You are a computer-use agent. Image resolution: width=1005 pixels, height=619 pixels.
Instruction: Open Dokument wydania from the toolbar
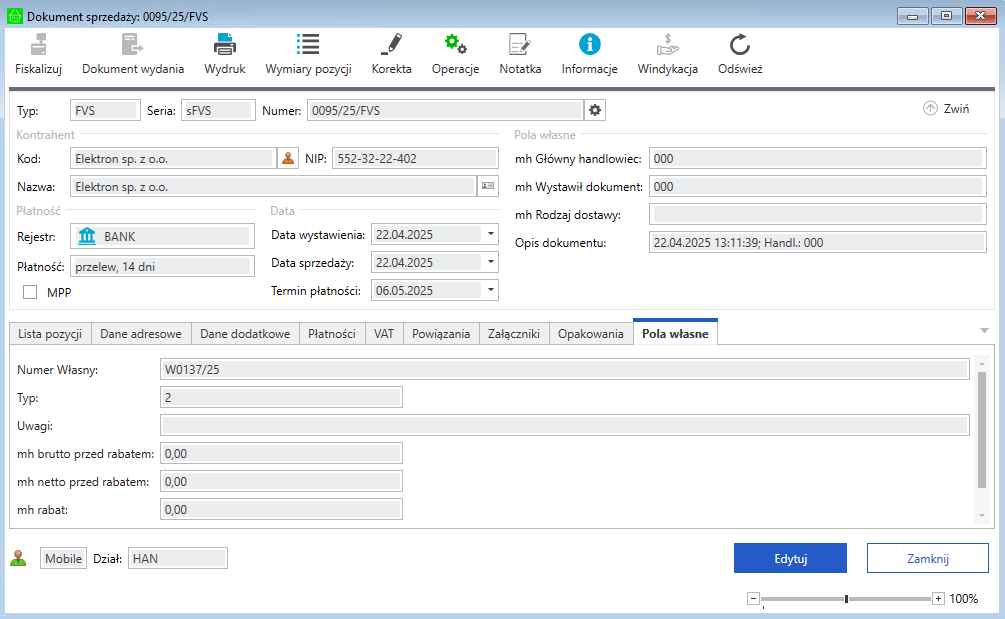click(x=132, y=45)
